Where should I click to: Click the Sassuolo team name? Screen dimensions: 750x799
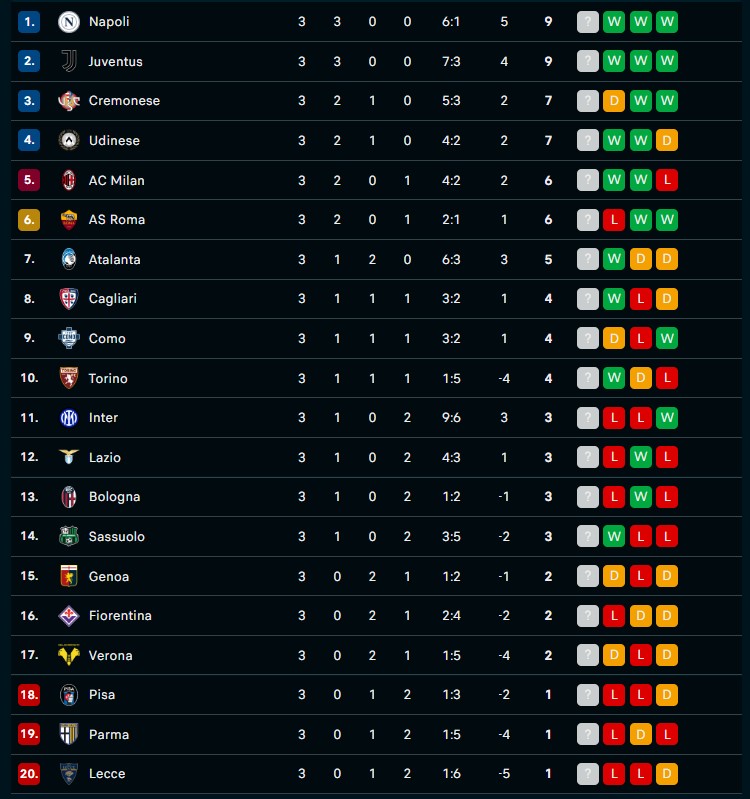[x=117, y=537]
